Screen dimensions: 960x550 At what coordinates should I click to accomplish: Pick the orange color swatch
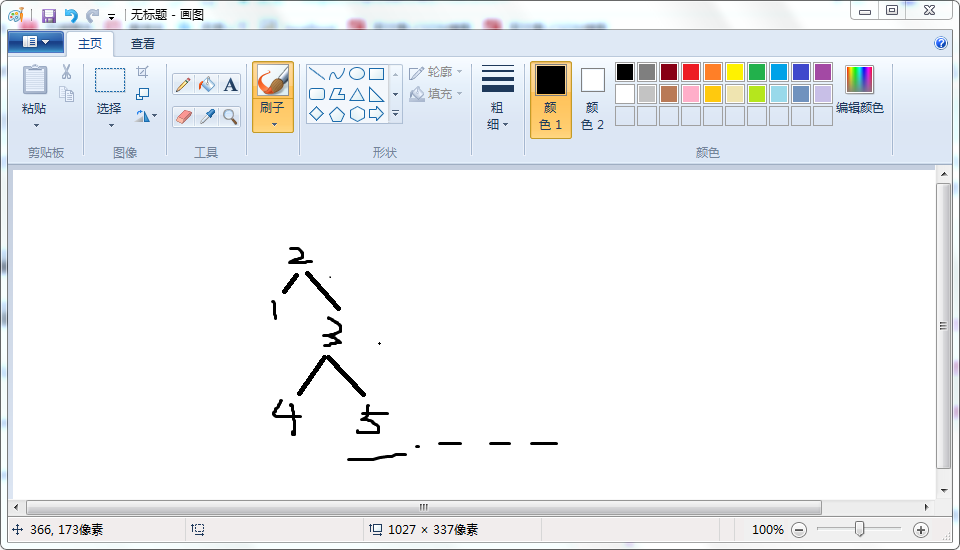pyautogui.click(x=713, y=72)
